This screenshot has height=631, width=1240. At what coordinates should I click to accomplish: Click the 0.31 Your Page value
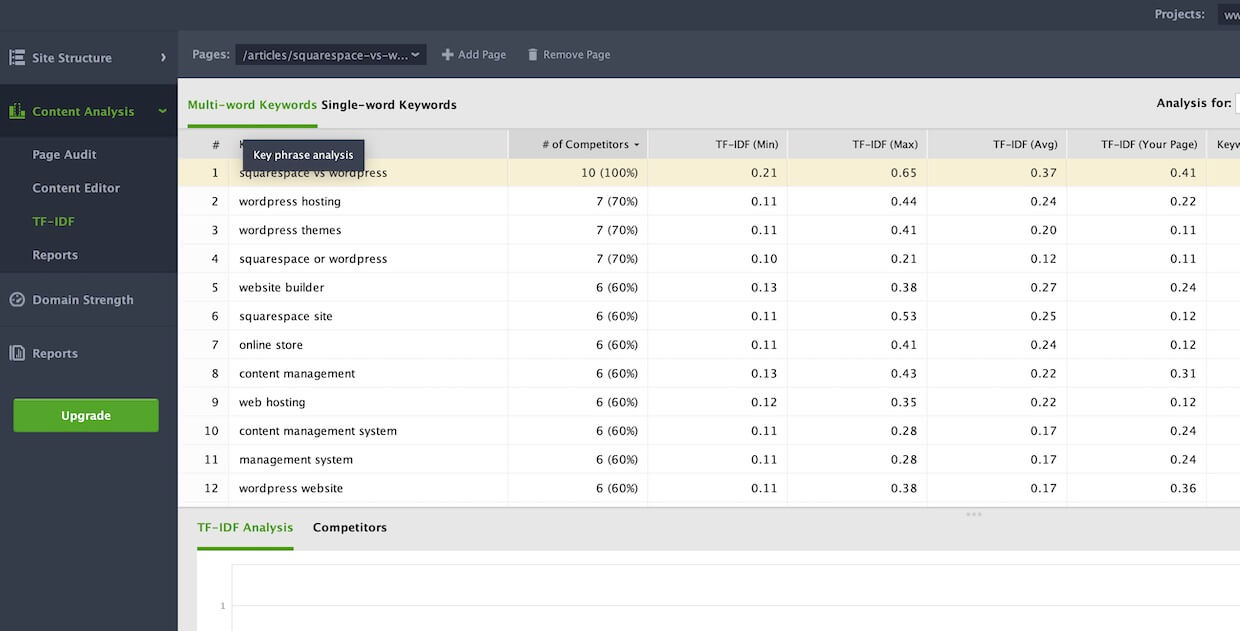tap(1183, 373)
